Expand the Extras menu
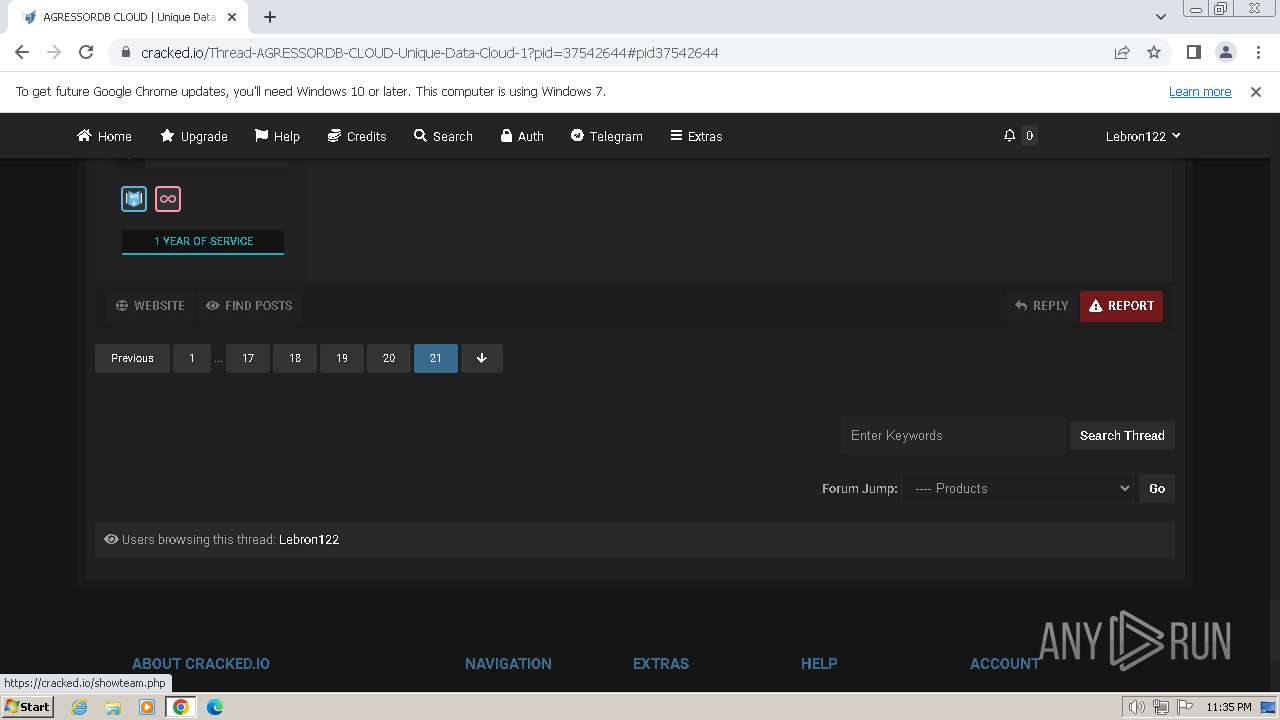Viewport: 1280px width, 720px height. 696,136
